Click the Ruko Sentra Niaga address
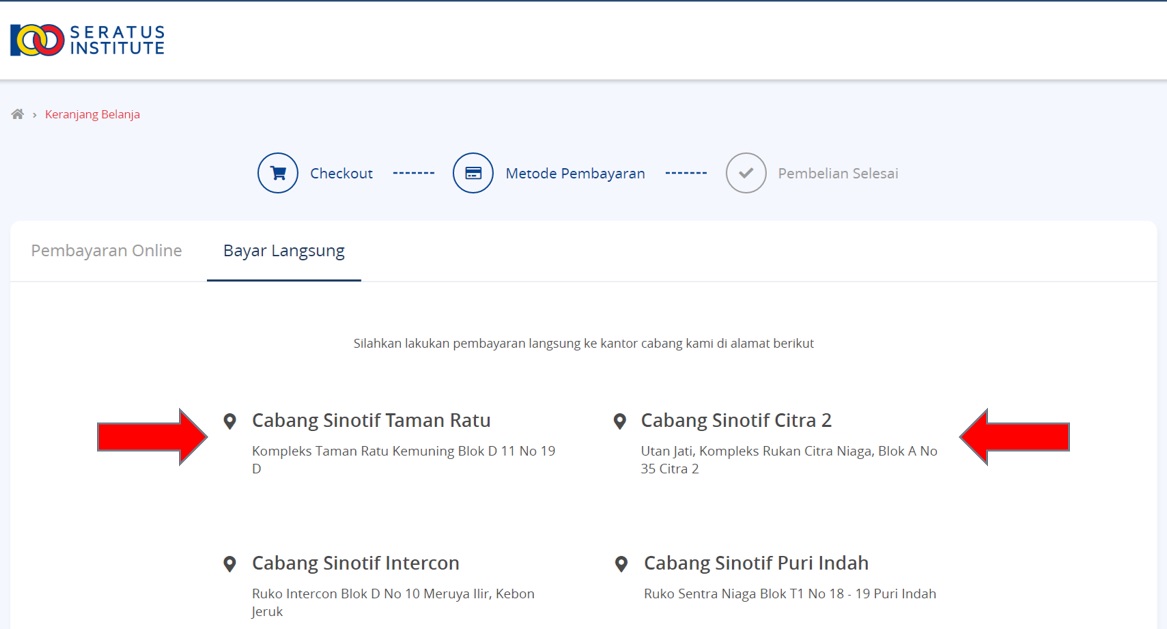Screen dimensions: 1167x629 [790, 594]
